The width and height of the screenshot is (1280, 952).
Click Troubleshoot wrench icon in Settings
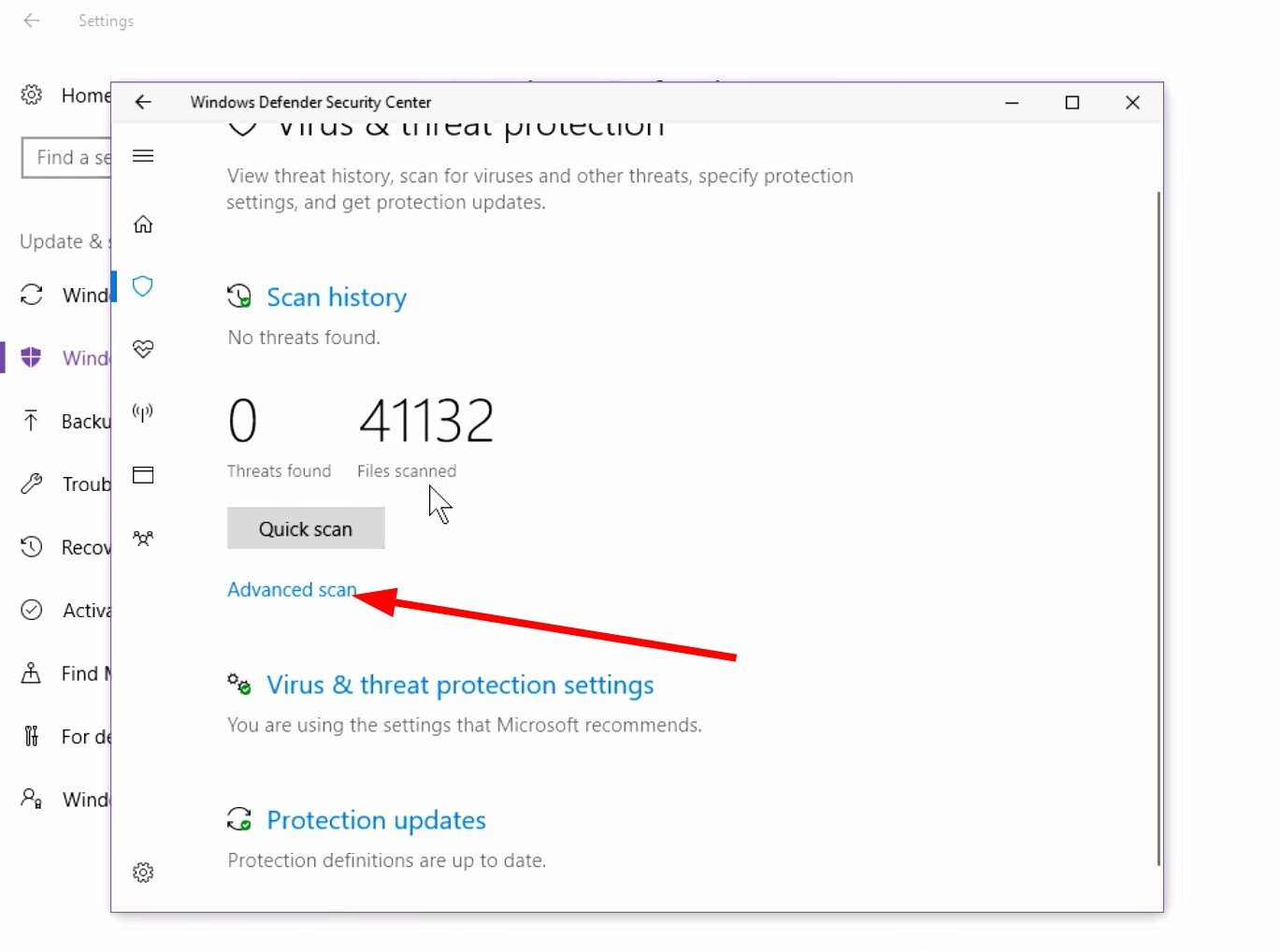click(x=32, y=483)
